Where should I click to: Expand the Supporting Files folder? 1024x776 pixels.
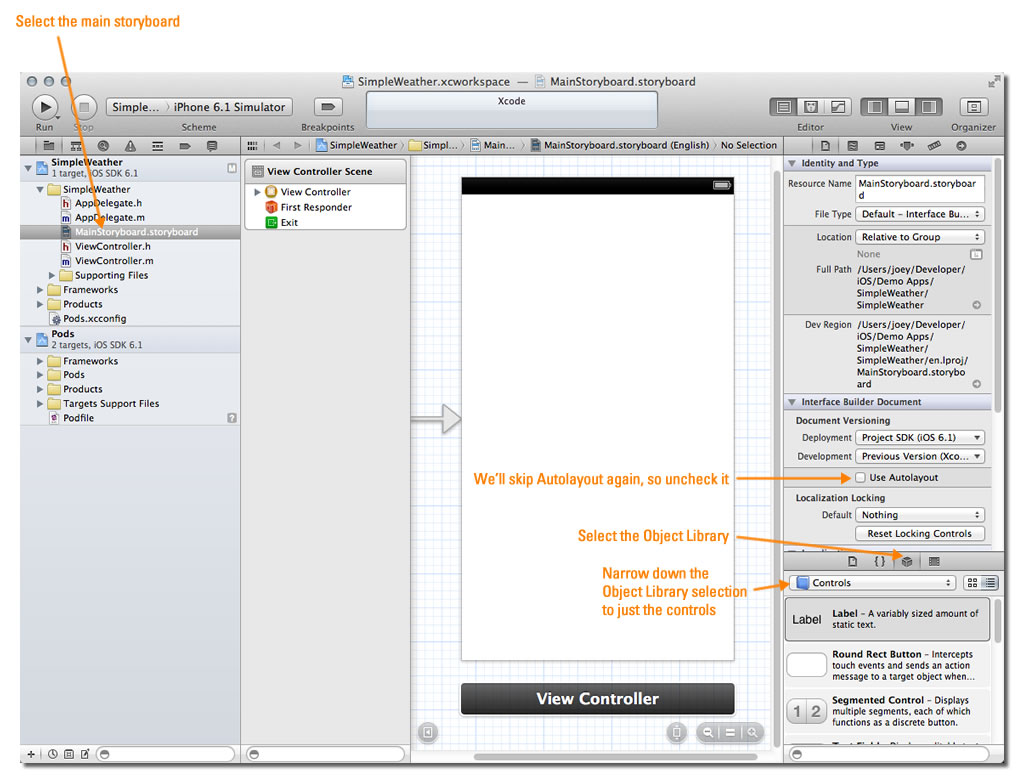pos(52,276)
